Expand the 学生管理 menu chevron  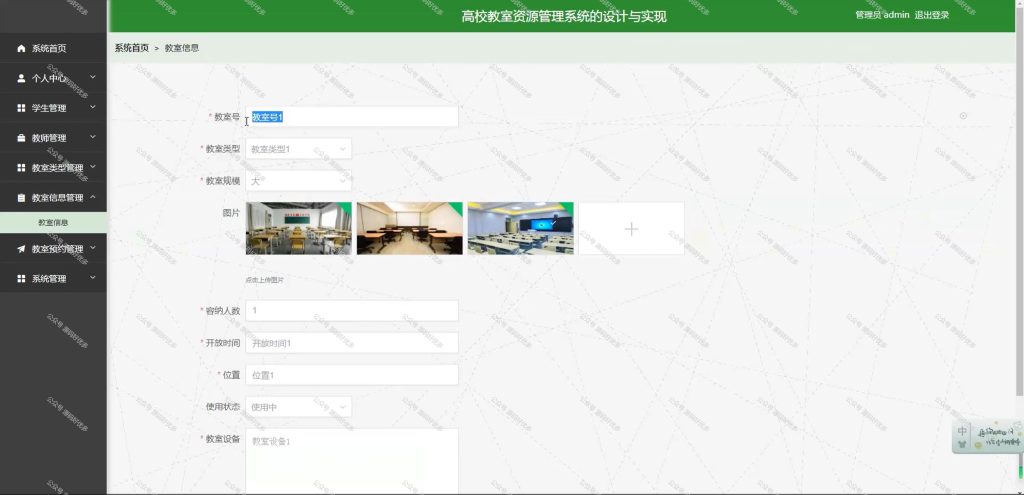pyautogui.click(x=93, y=107)
